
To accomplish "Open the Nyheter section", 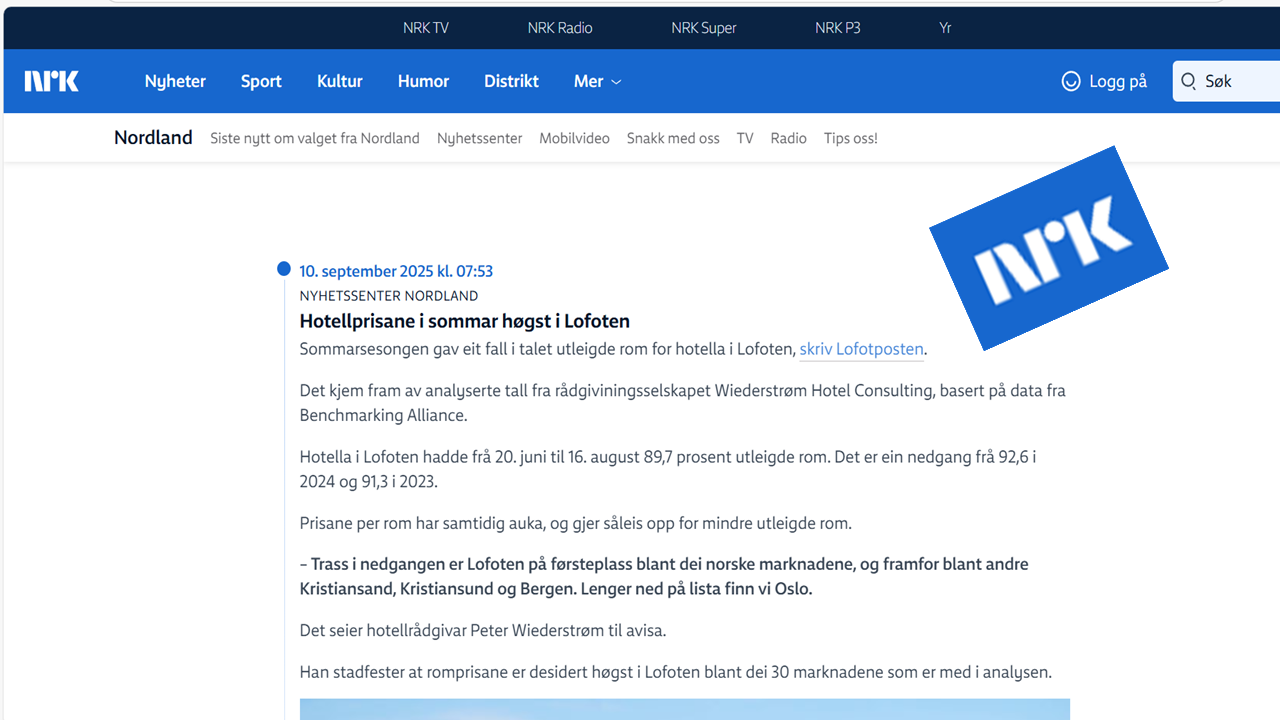I will click(x=175, y=81).
